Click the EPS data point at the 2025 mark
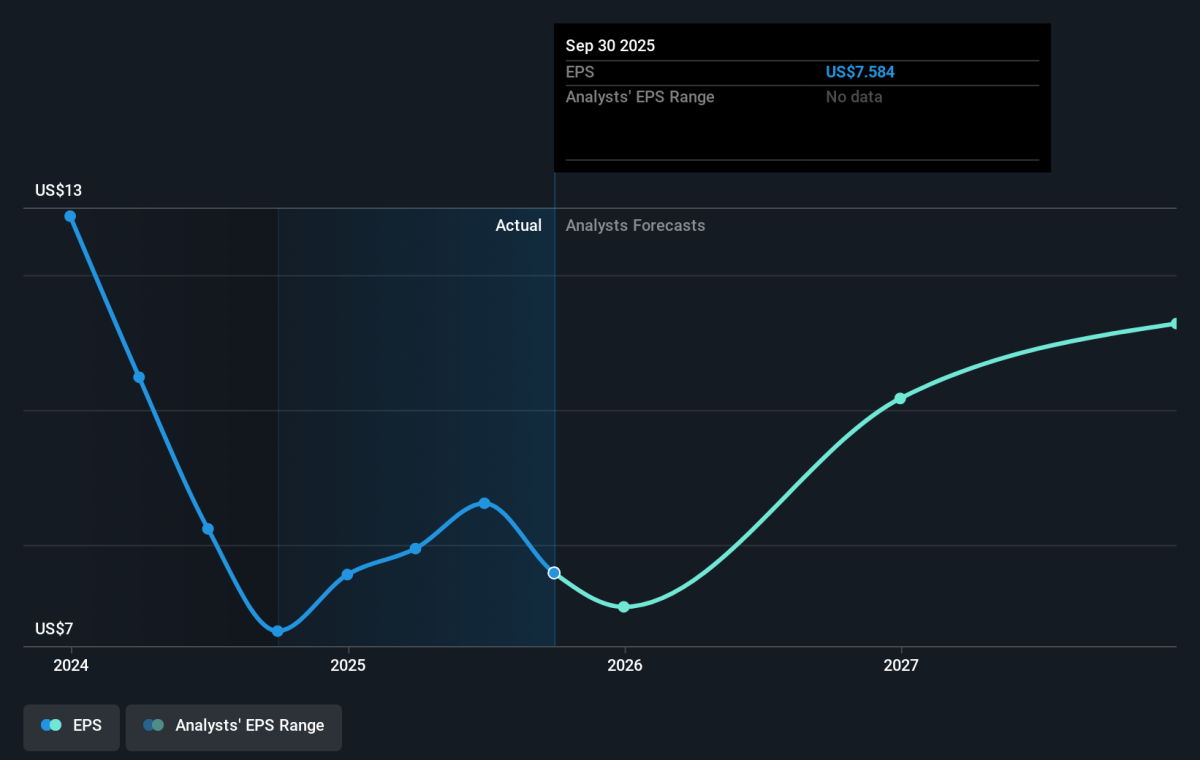Viewport: 1200px width, 760px height. 347,574
